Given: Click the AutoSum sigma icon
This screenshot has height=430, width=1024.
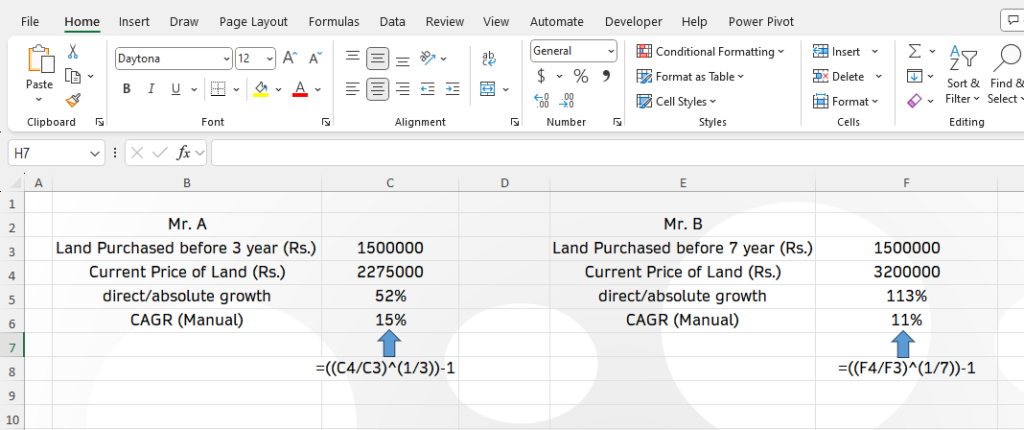Looking at the screenshot, I should coord(914,51).
